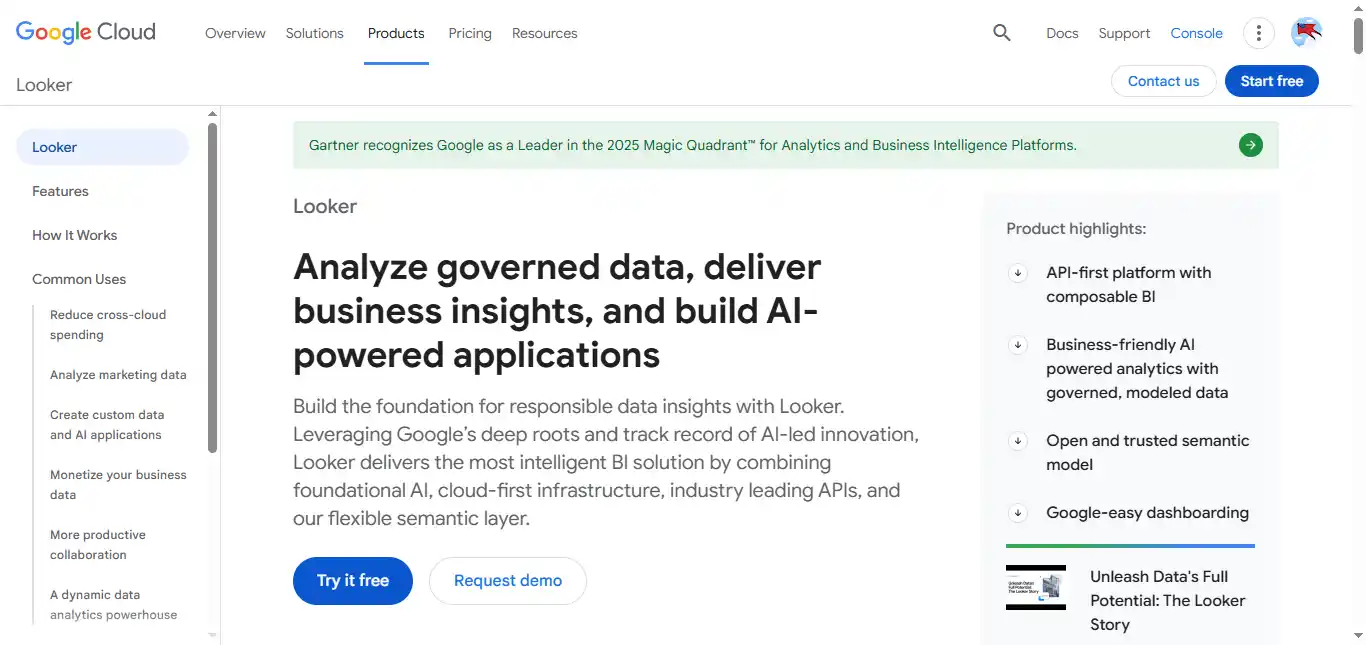Open the Console link
The image size is (1366, 645).
(1196, 33)
